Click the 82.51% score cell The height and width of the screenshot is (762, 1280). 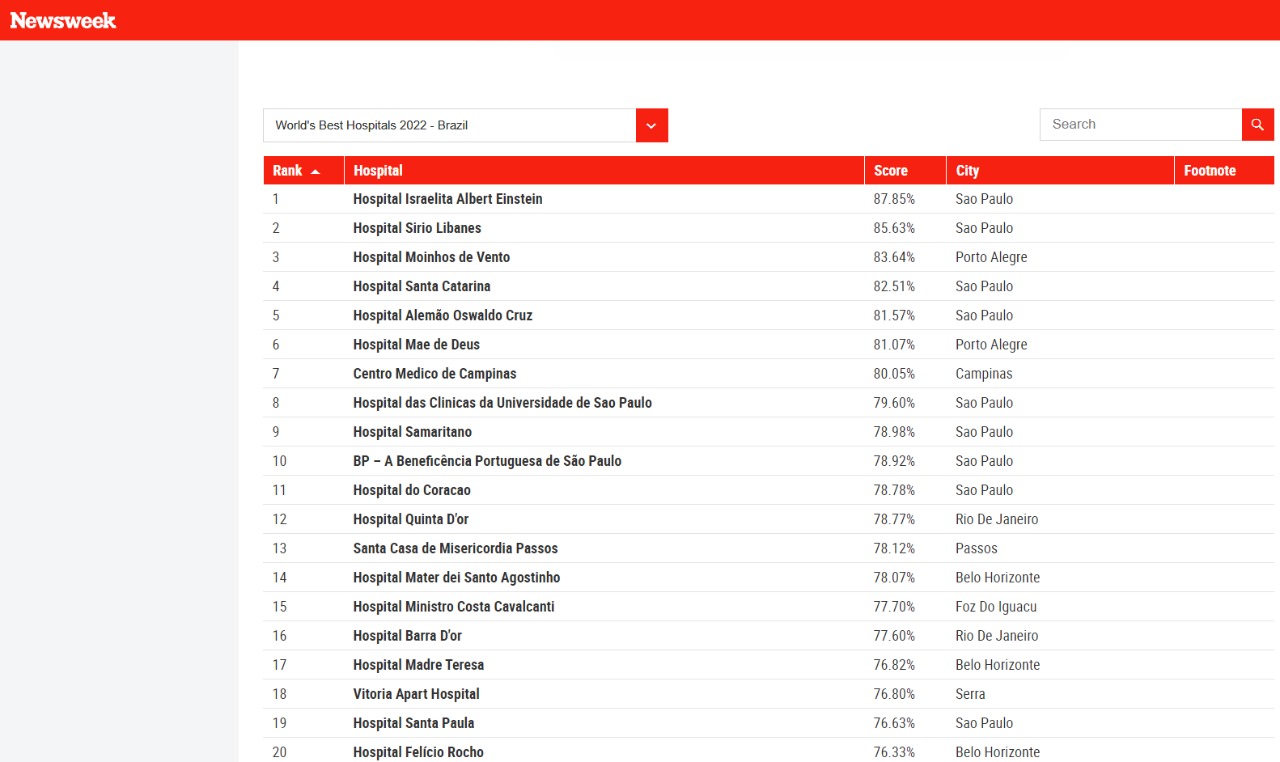coord(894,286)
